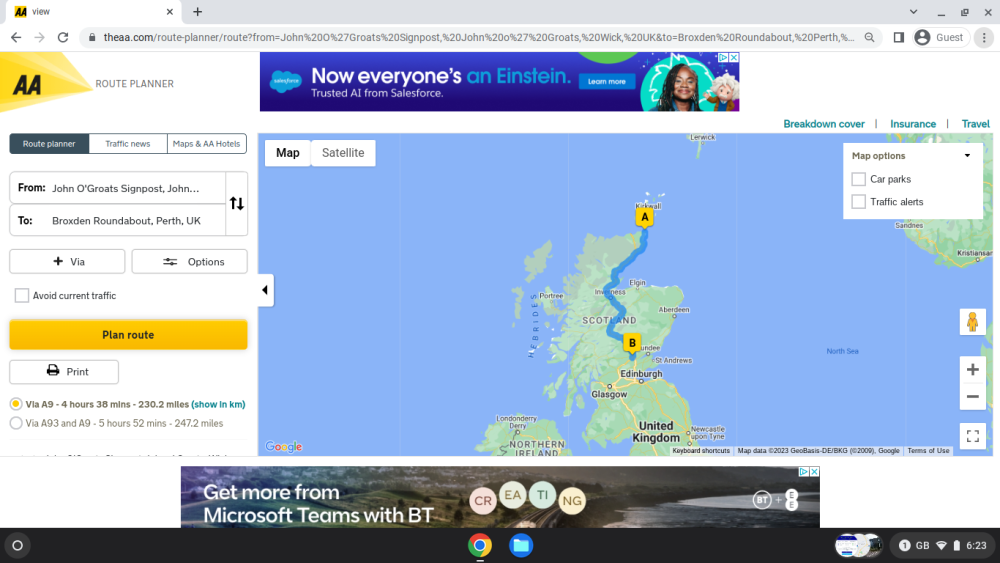Open the Maps & AA Hotels tab

tap(207, 143)
